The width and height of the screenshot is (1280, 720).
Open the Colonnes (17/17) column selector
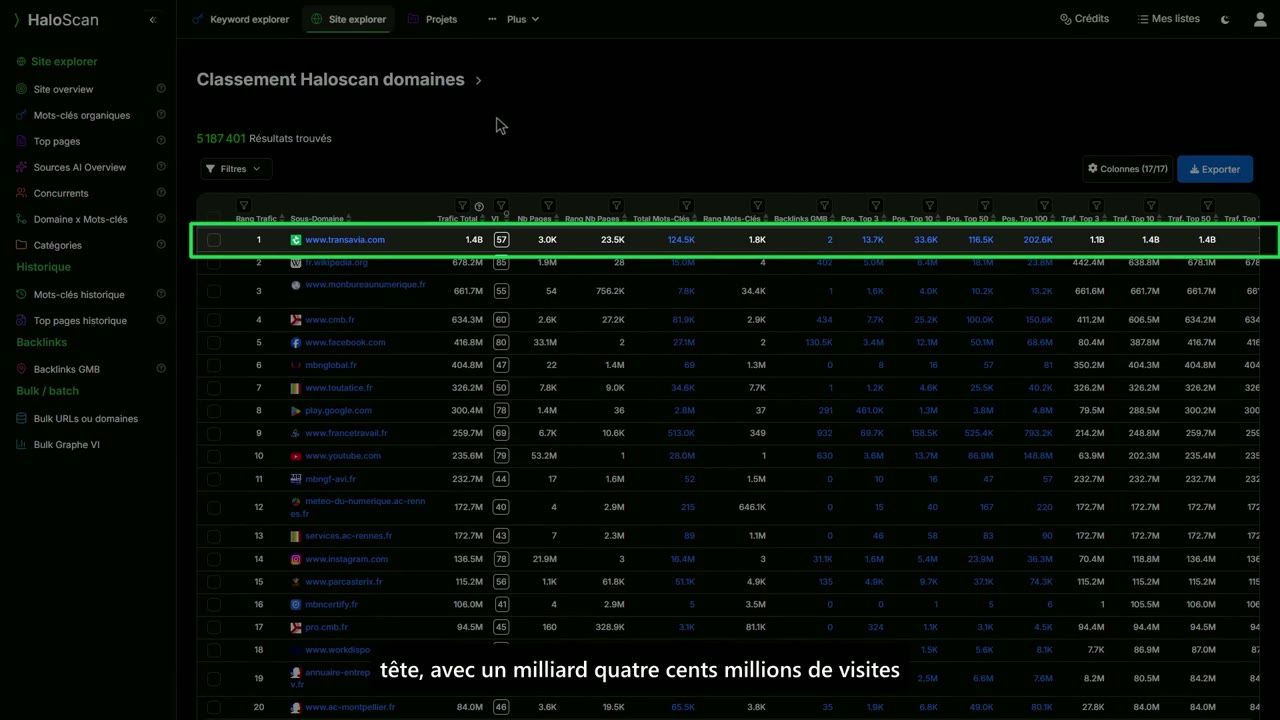click(x=1128, y=169)
